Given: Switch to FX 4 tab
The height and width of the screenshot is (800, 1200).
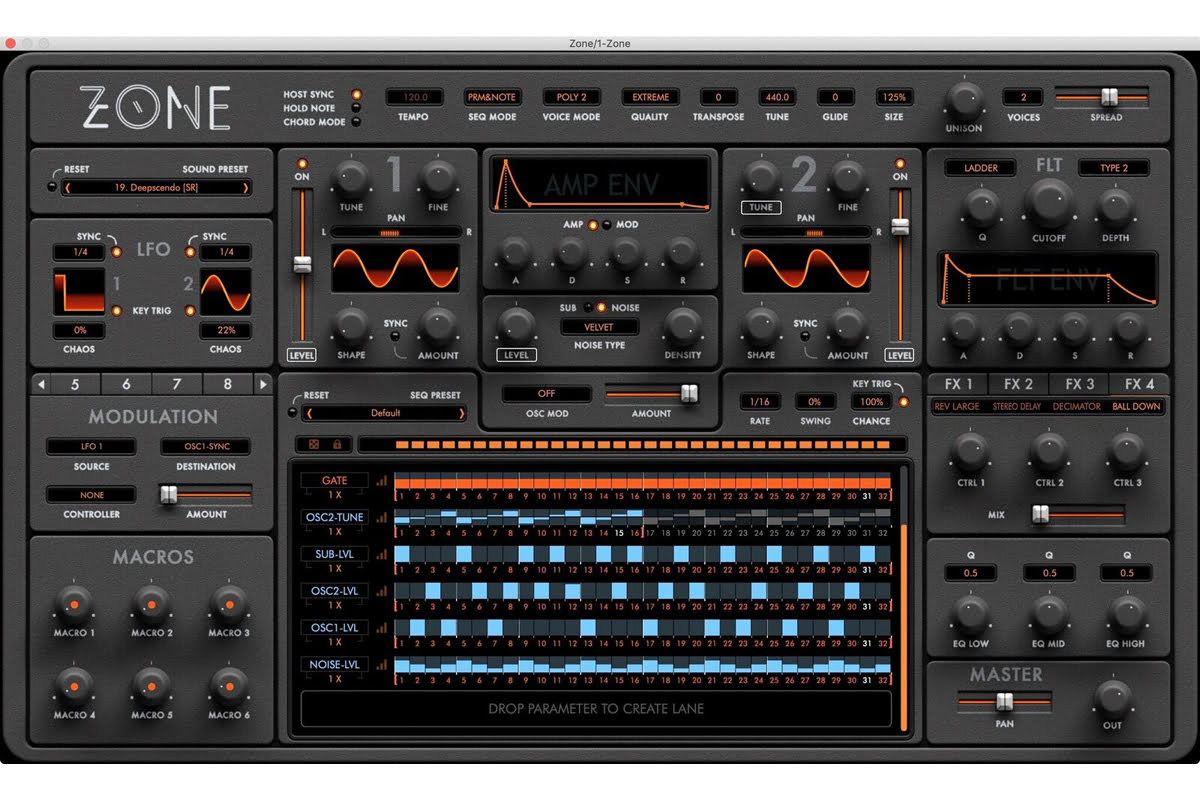Looking at the screenshot, I should pos(1139,384).
